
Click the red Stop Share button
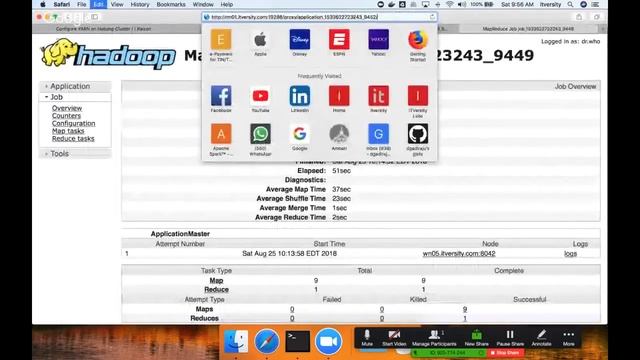point(505,353)
